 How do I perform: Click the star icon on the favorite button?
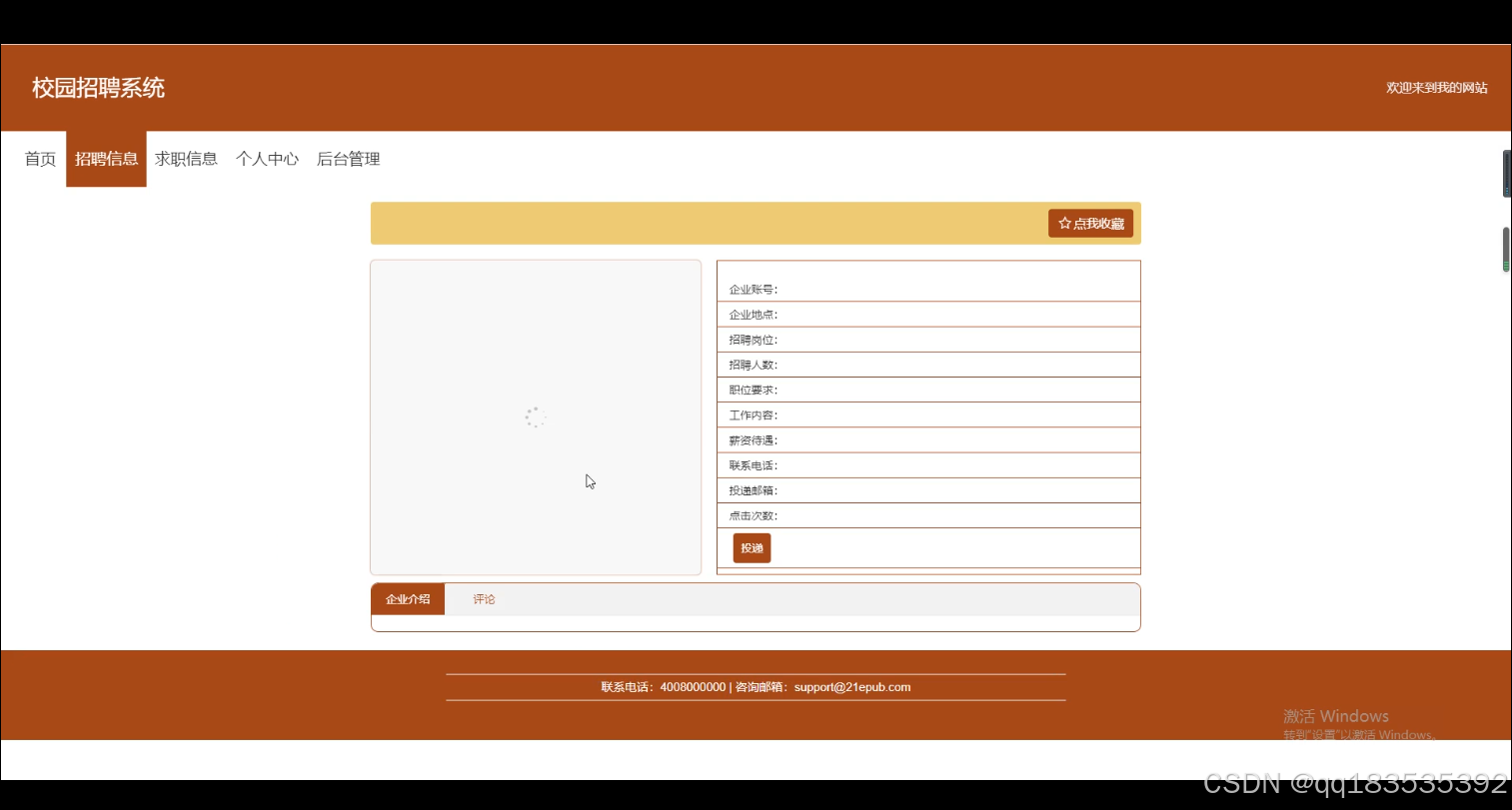[x=1062, y=223]
